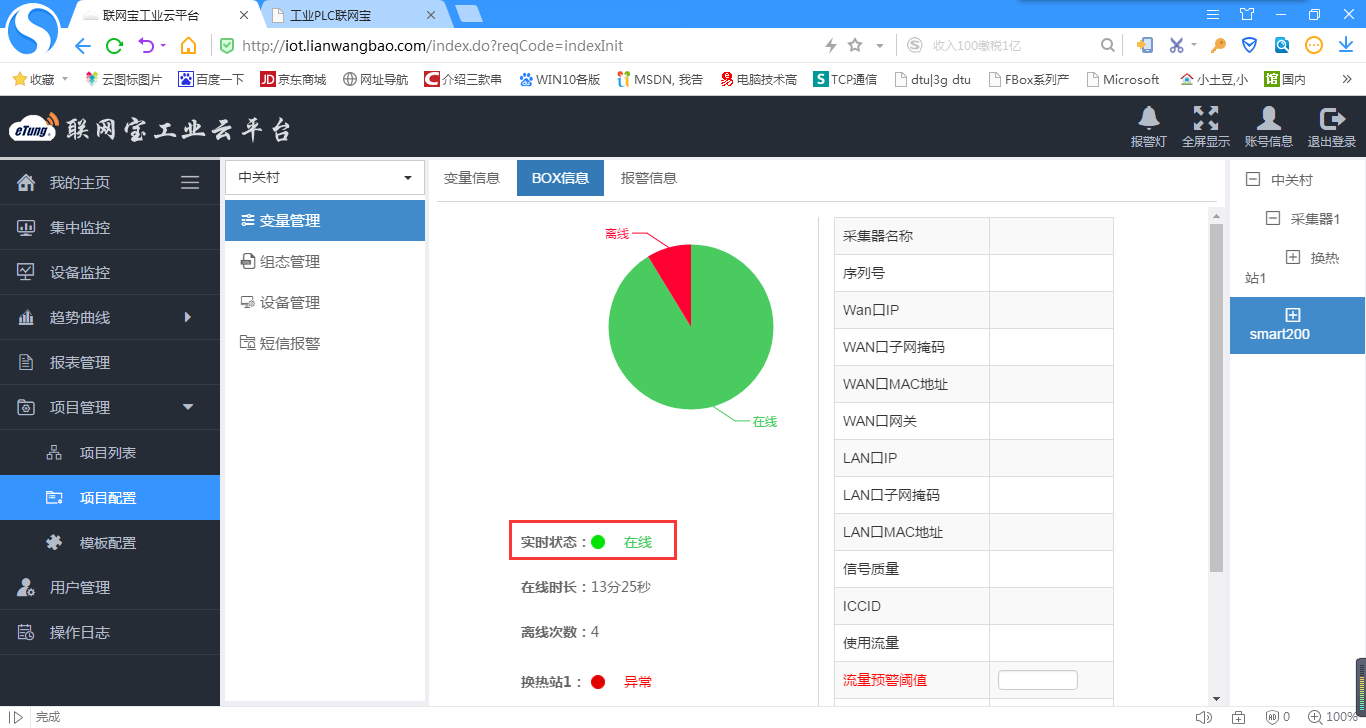The width and height of the screenshot is (1366, 728).
Task: Select 组态管理 panel item
Action: [325, 262]
